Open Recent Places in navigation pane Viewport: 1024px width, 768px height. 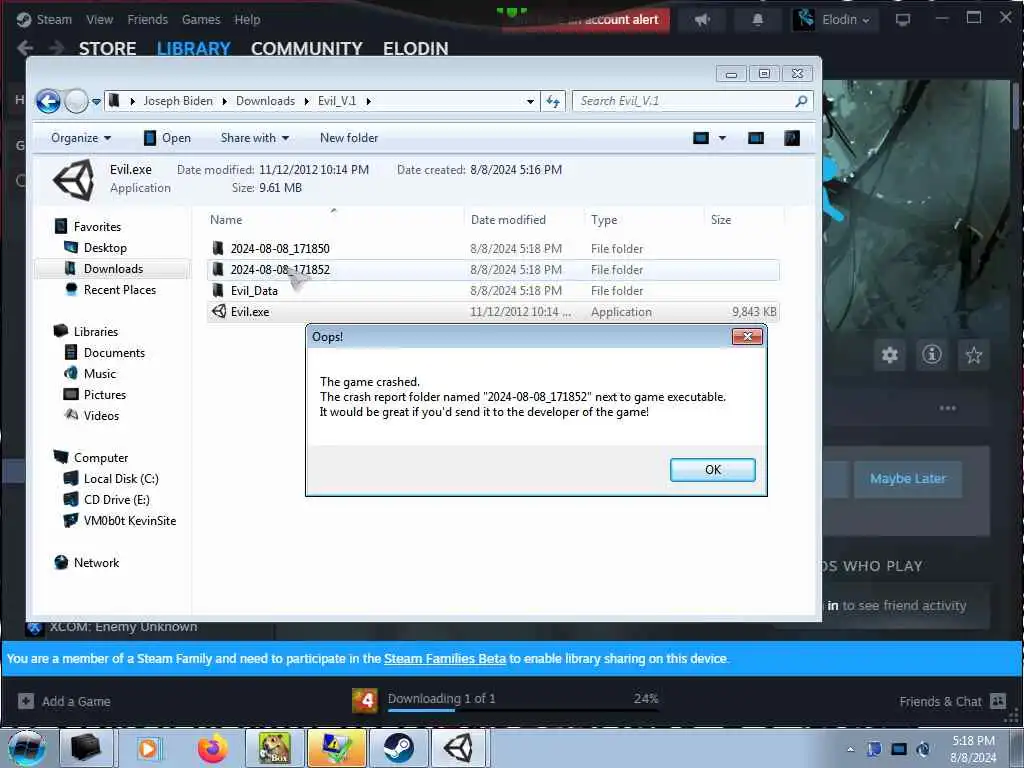point(119,289)
